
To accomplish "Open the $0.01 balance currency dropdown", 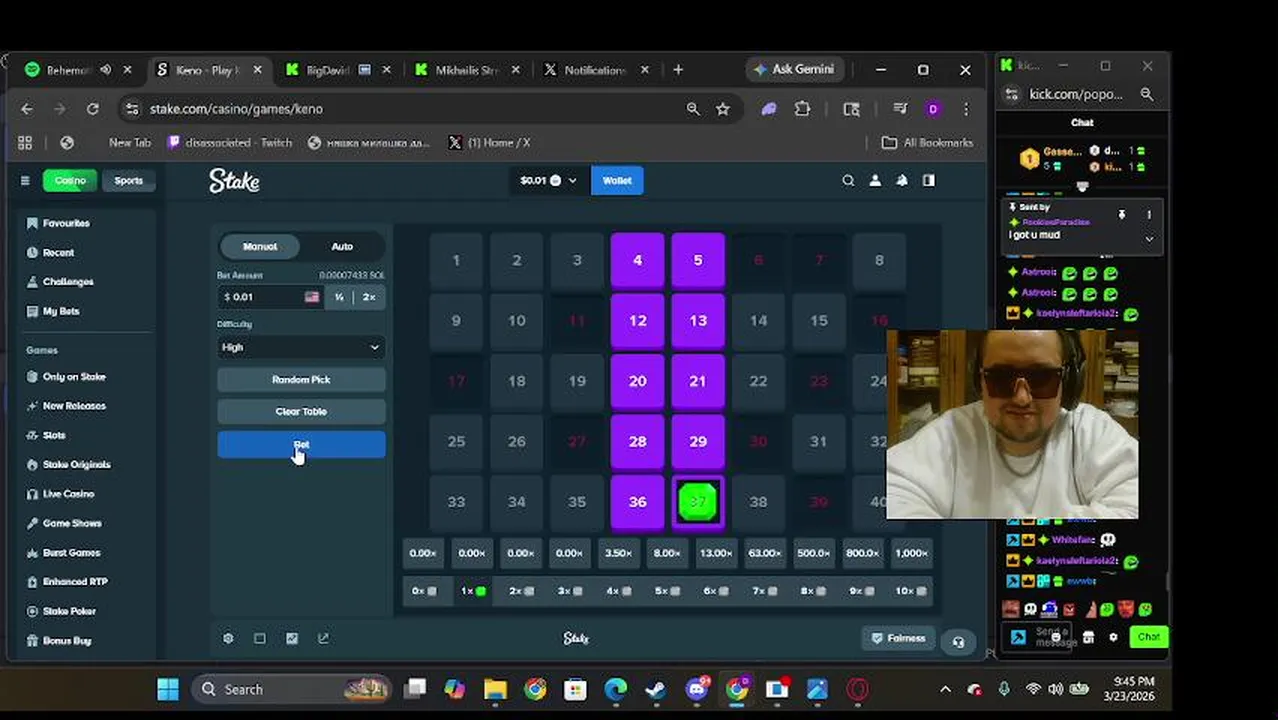I will [548, 181].
